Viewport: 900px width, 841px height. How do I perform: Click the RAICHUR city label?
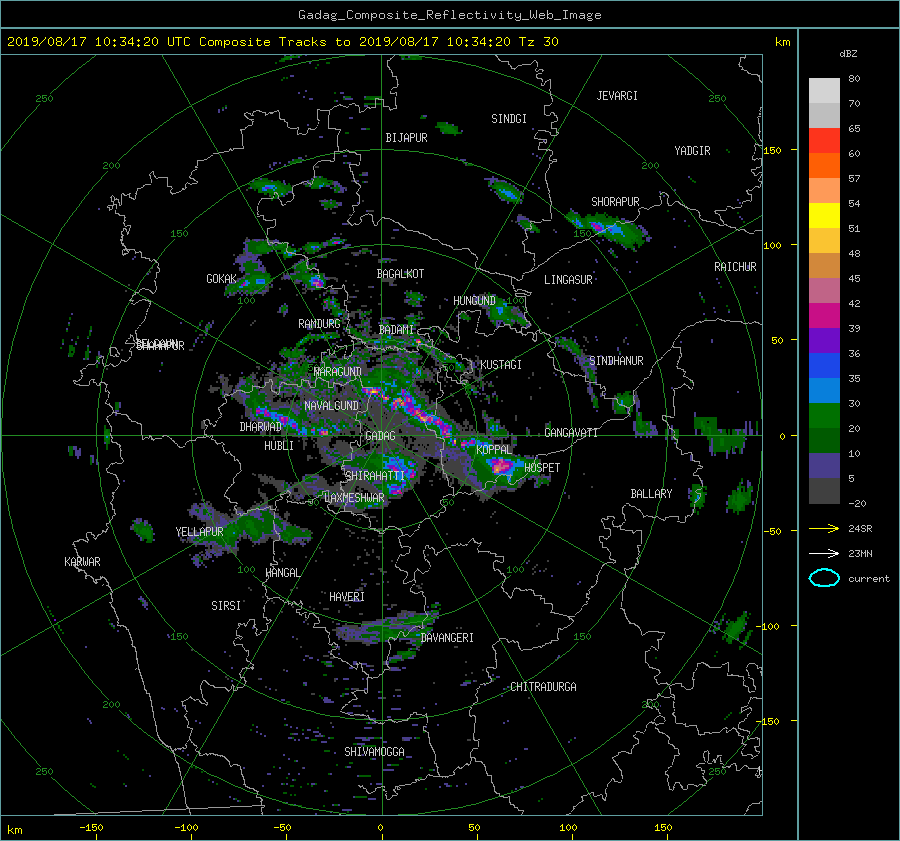pos(735,267)
